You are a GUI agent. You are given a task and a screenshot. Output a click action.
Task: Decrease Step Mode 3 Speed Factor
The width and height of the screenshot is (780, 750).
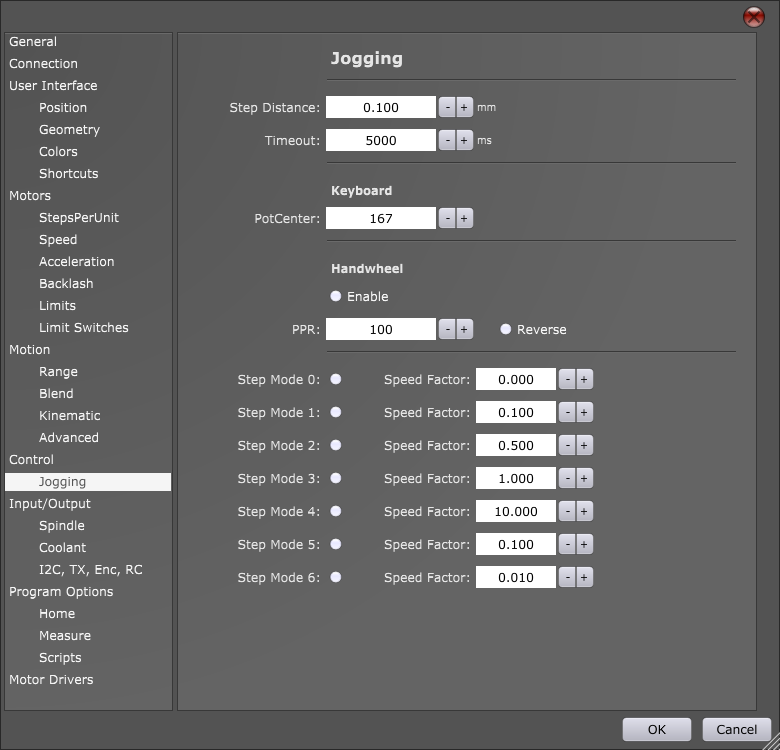567,479
